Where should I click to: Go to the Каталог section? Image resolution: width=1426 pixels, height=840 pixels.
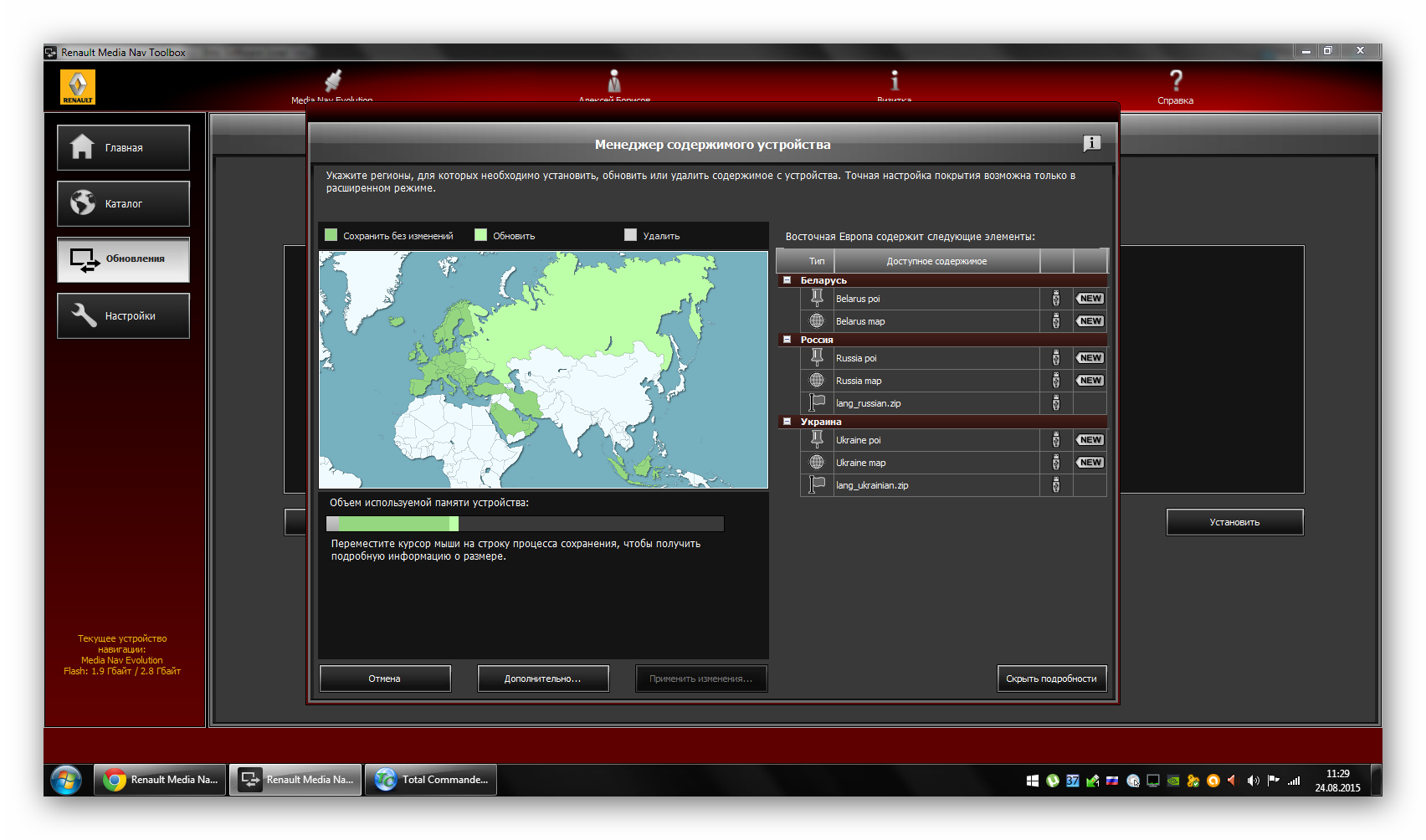124,204
